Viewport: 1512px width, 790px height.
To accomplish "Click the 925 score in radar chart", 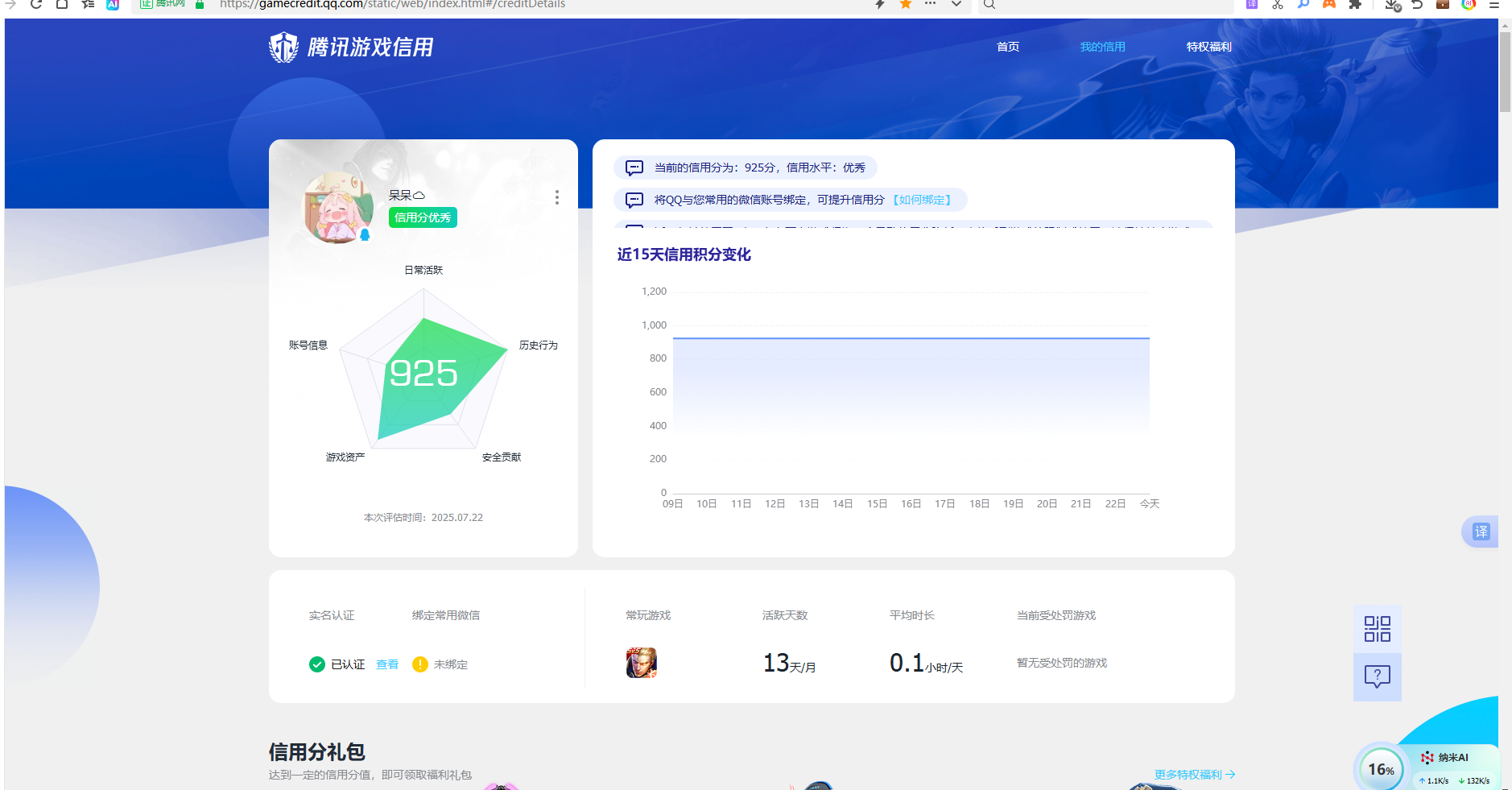I will 423,373.
